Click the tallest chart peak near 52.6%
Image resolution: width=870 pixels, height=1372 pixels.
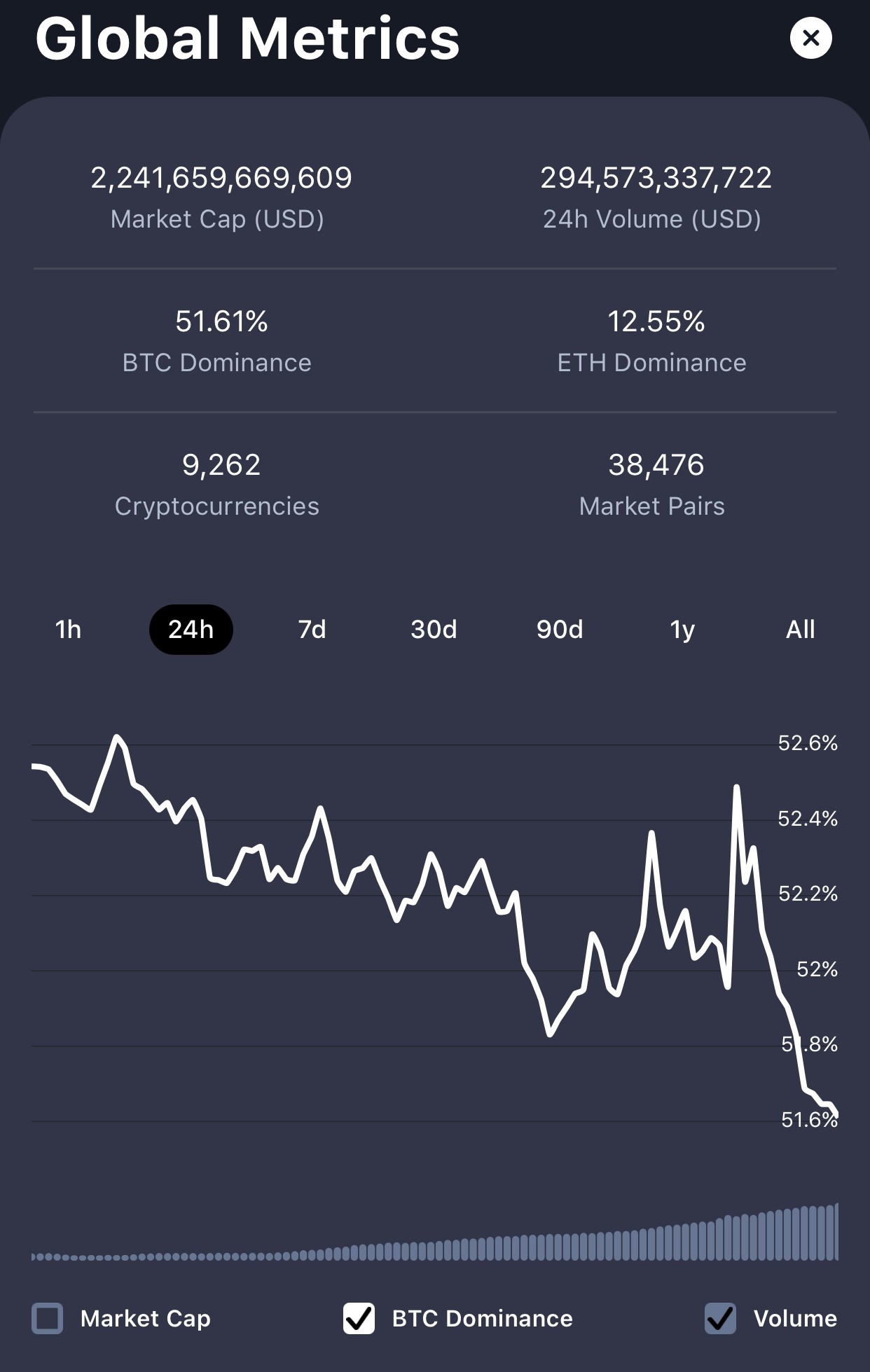(x=116, y=737)
